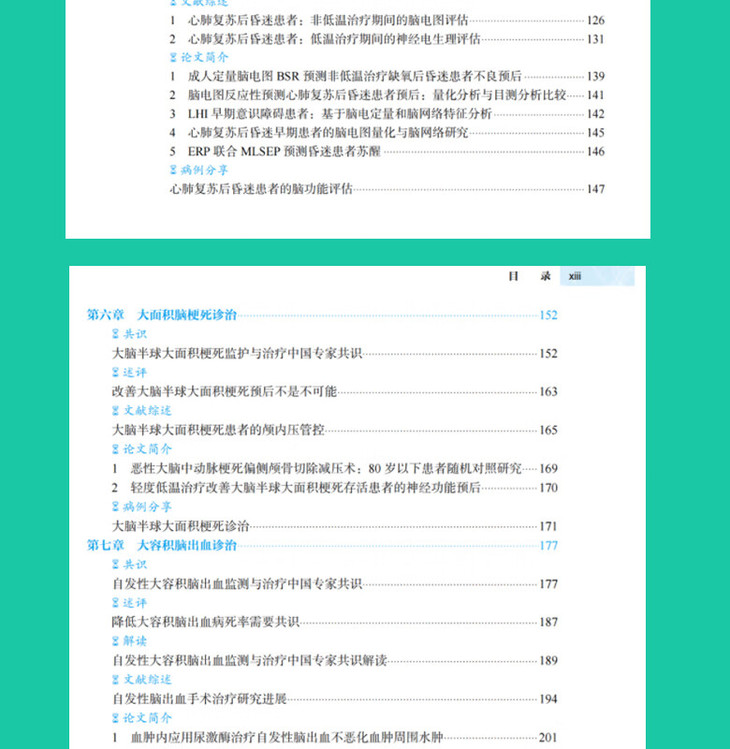Viewport: 730px width, 749px height.
Task: Click the '论文简介' heading under chapter seven
Action: (141, 718)
